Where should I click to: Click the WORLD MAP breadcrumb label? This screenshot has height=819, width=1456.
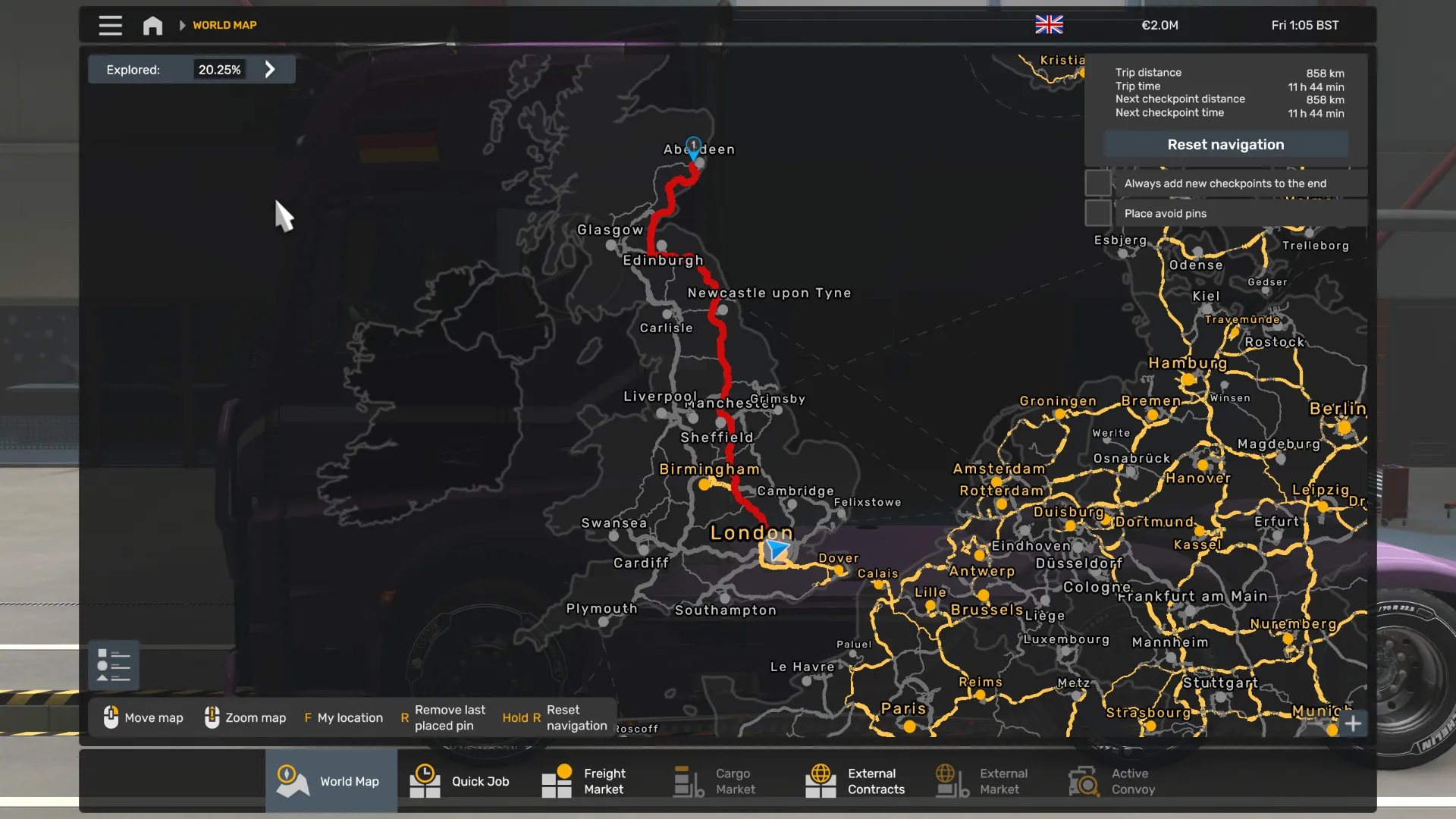pyautogui.click(x=224, y=25)
